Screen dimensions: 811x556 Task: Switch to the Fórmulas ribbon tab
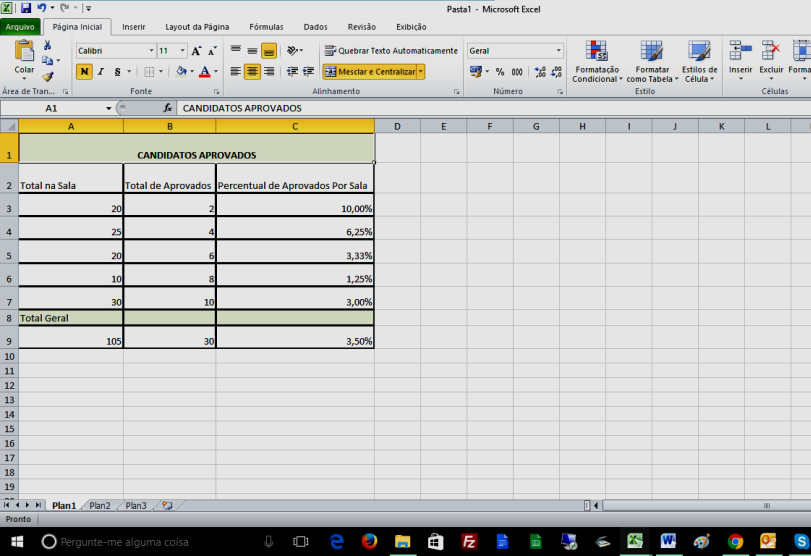(x=265, y=27)
